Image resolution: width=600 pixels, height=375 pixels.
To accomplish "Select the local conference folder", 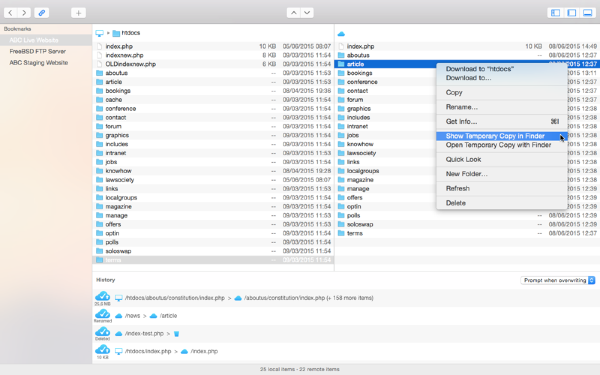I will pos(213,108).
